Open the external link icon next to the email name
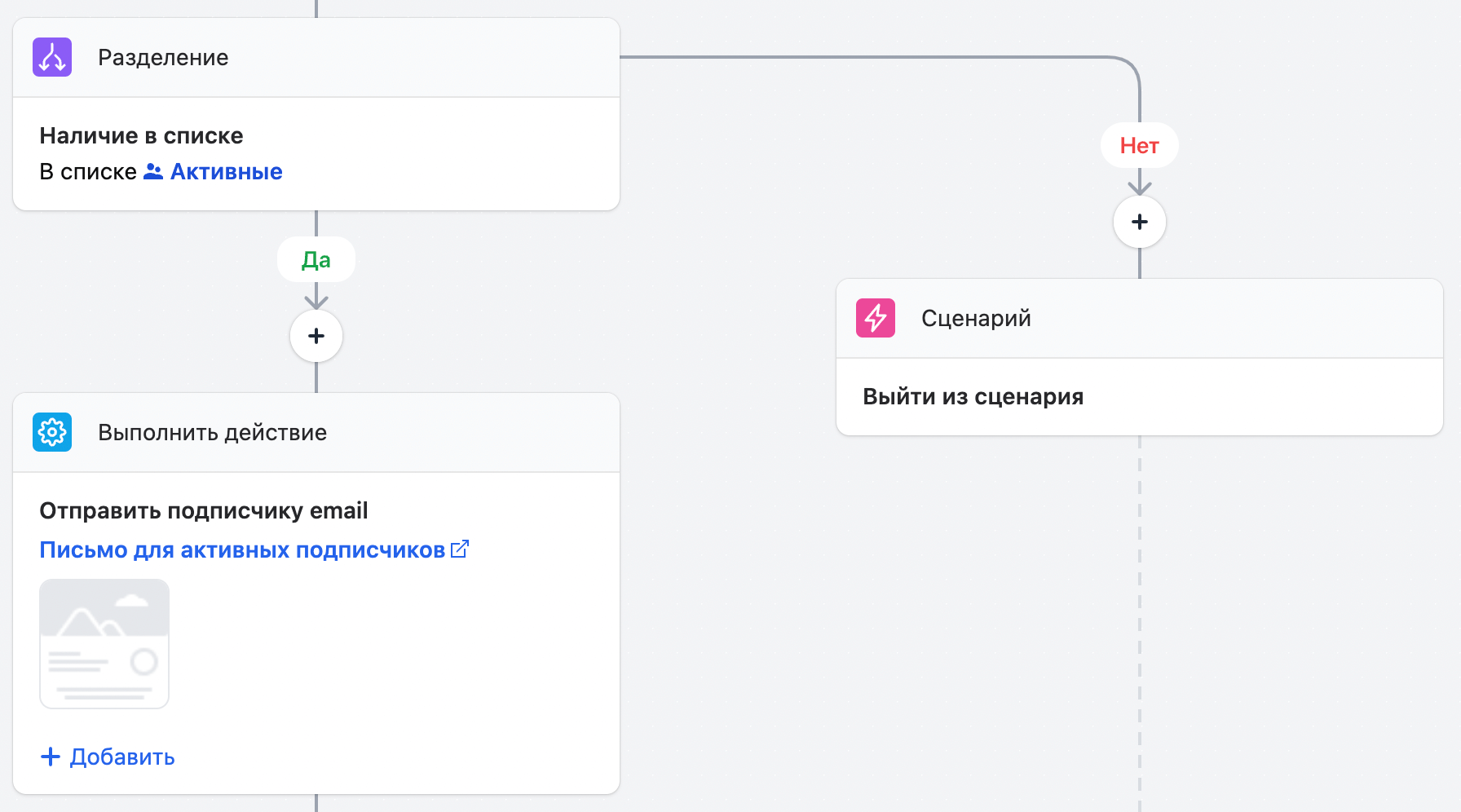The height and width of the screenshot is (812, 1461). (x=460, y=549)
